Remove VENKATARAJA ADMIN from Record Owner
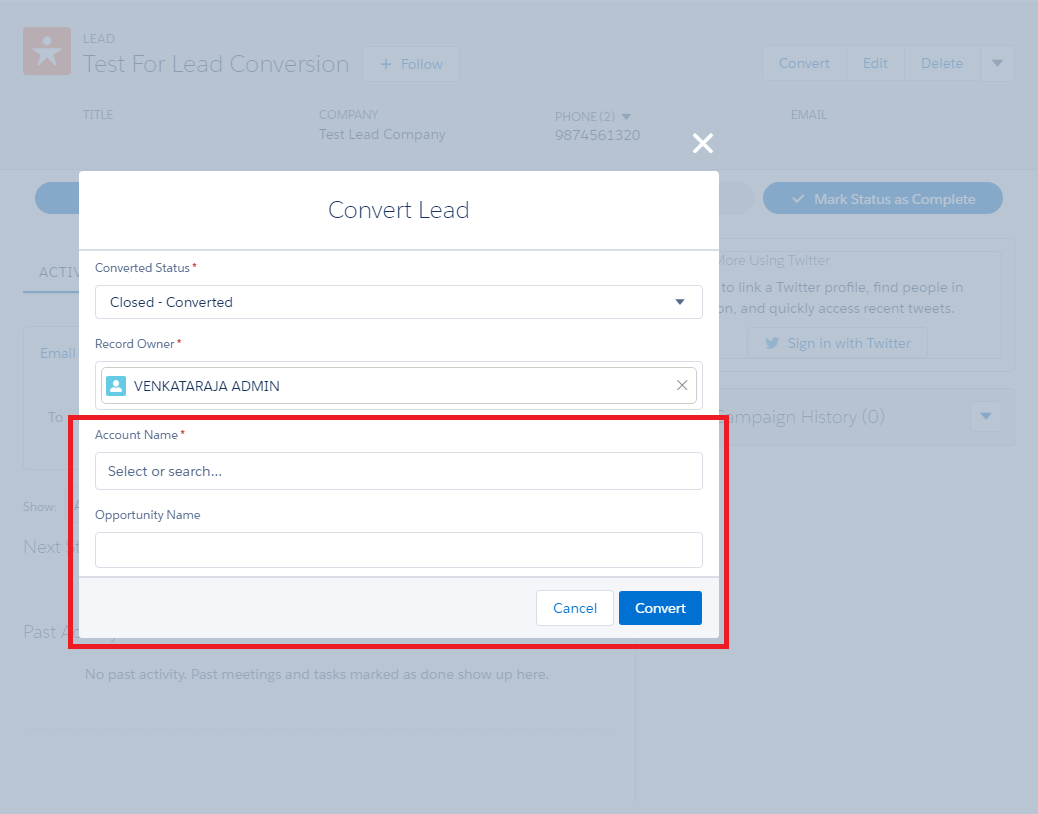1038x814 pixels. (682, 386)
